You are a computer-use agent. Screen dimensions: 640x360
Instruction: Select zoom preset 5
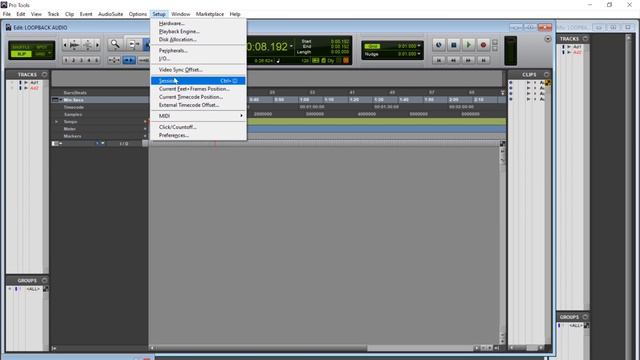97,60
